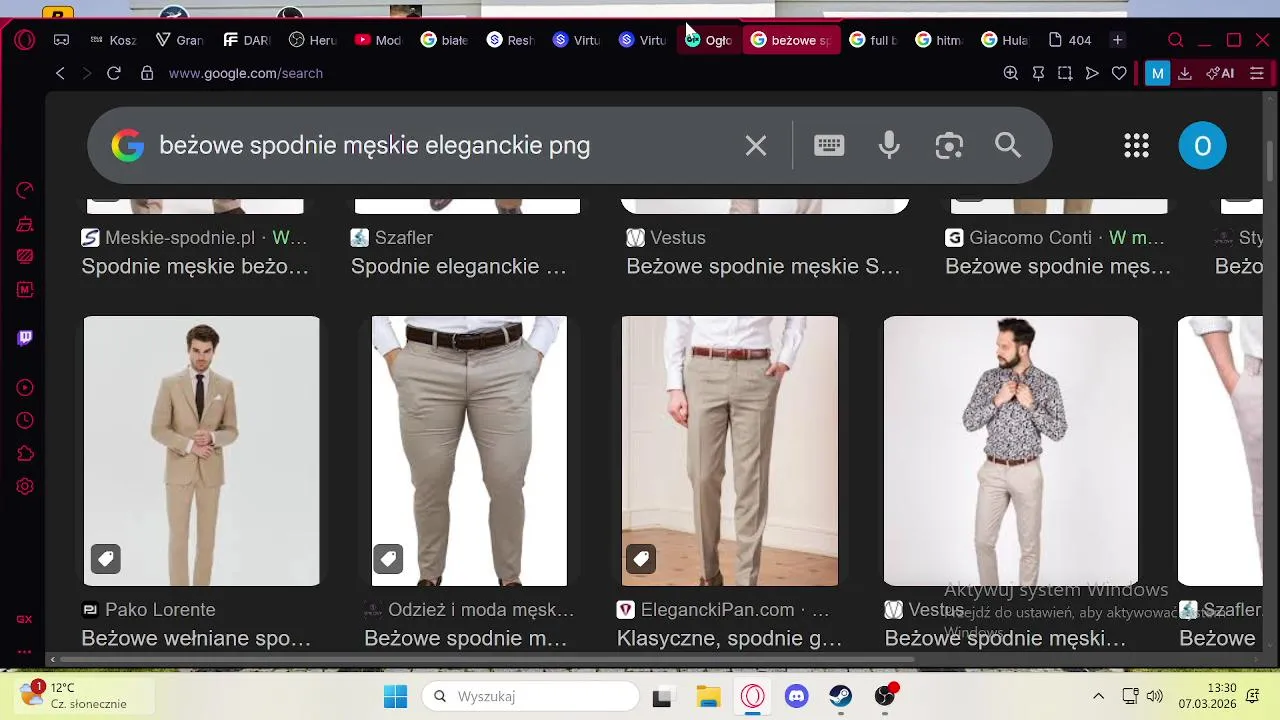Open Extensions cube icon in sidebar

pos(25,453)
